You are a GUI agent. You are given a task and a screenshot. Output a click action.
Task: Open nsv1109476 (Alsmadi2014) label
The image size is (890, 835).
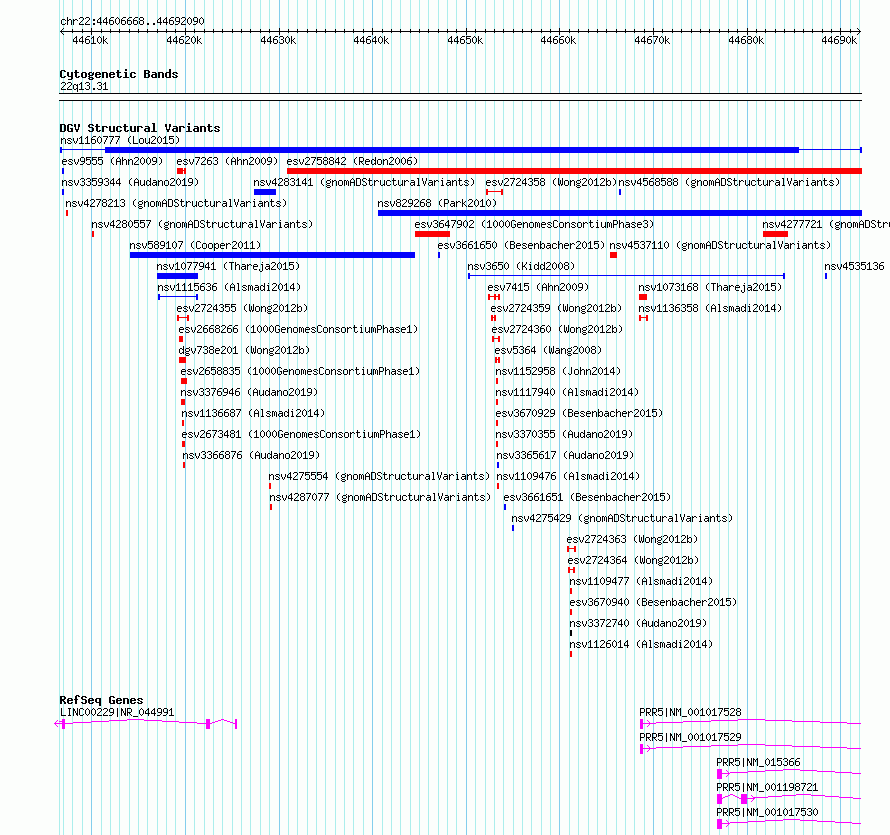(568, 476)
